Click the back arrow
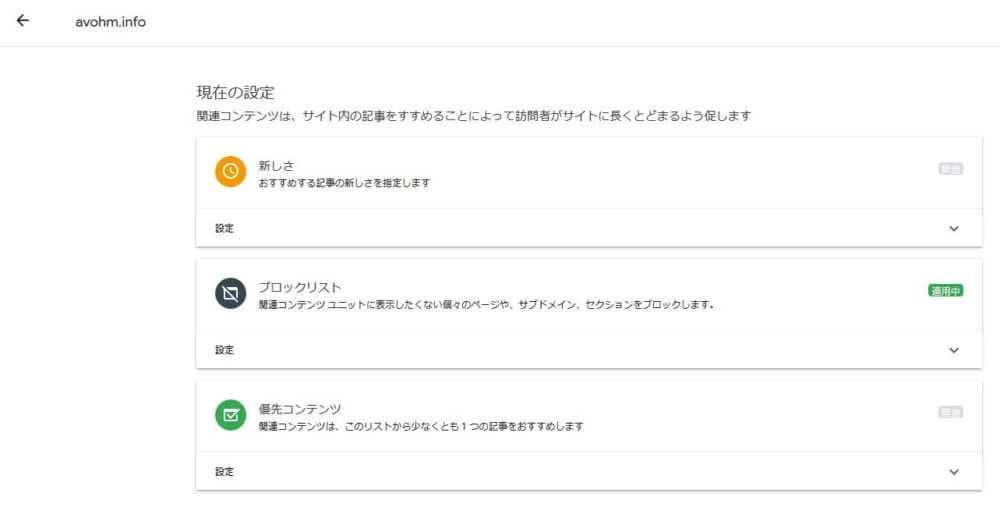Image resolution: width=1000 pixels, height=525 pixels. (x=23, y=21)
